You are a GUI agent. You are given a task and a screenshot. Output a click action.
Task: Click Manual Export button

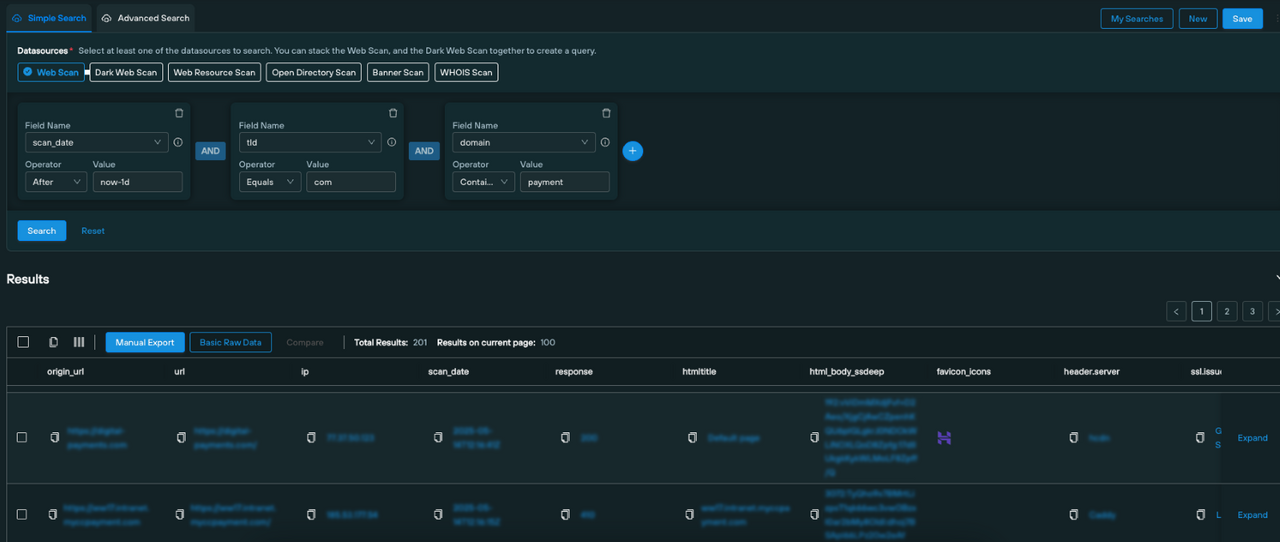(x=144, y=342)
